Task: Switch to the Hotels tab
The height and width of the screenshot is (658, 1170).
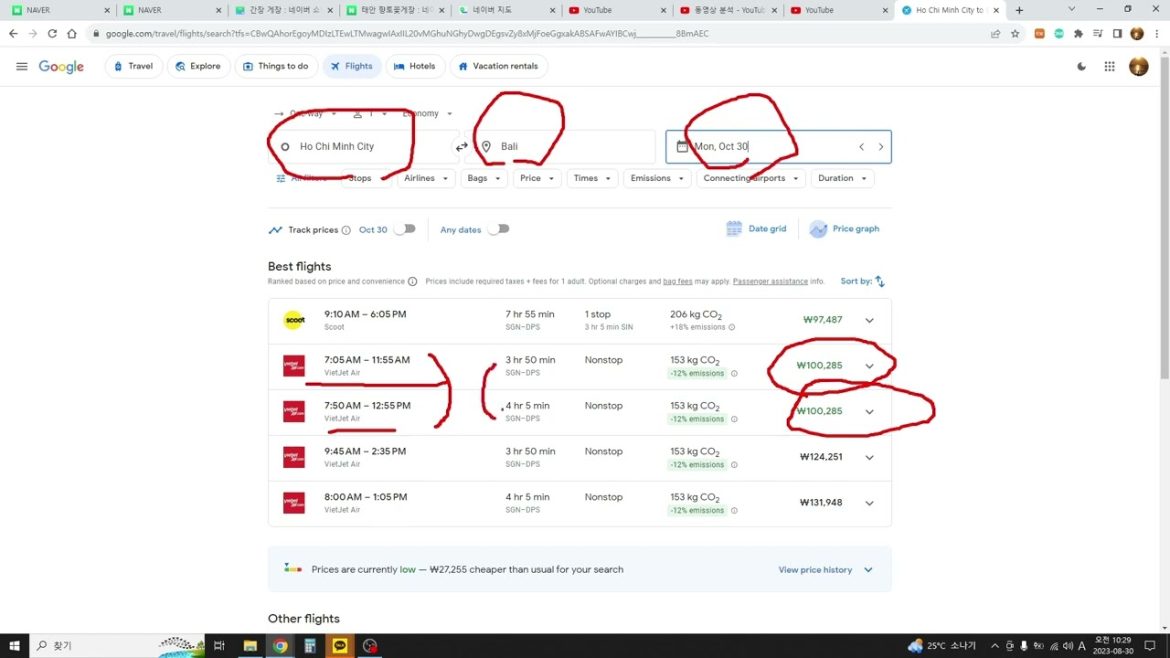Action: (x=414, y=67)
